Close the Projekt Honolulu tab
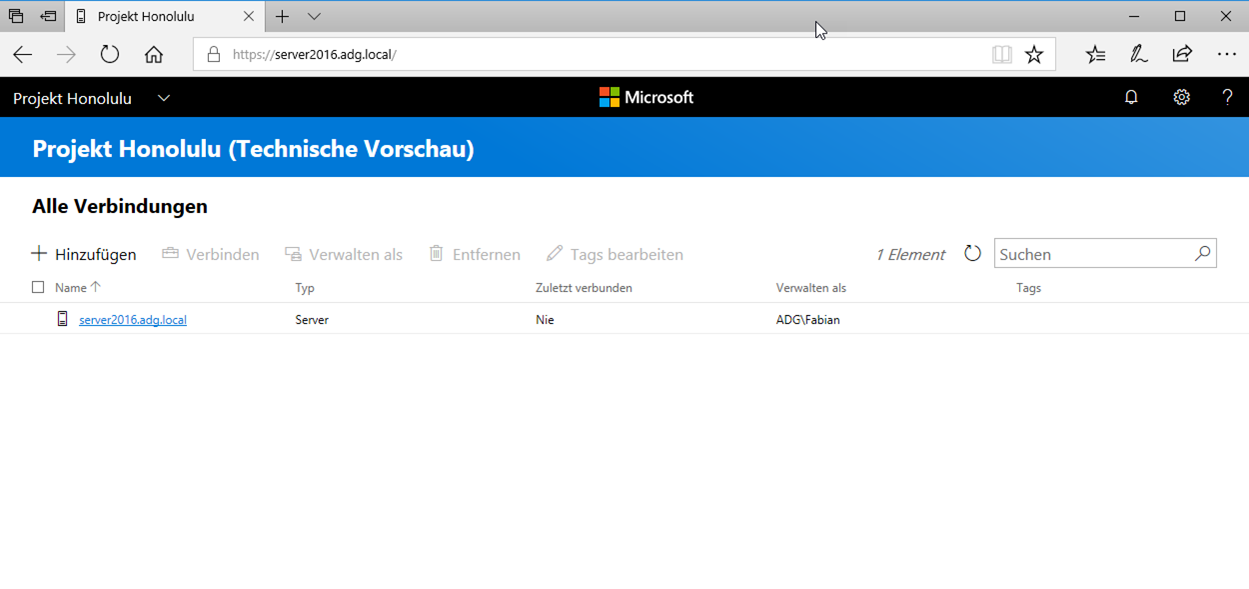The image size is (1249, 589). [x=249, y=16]
